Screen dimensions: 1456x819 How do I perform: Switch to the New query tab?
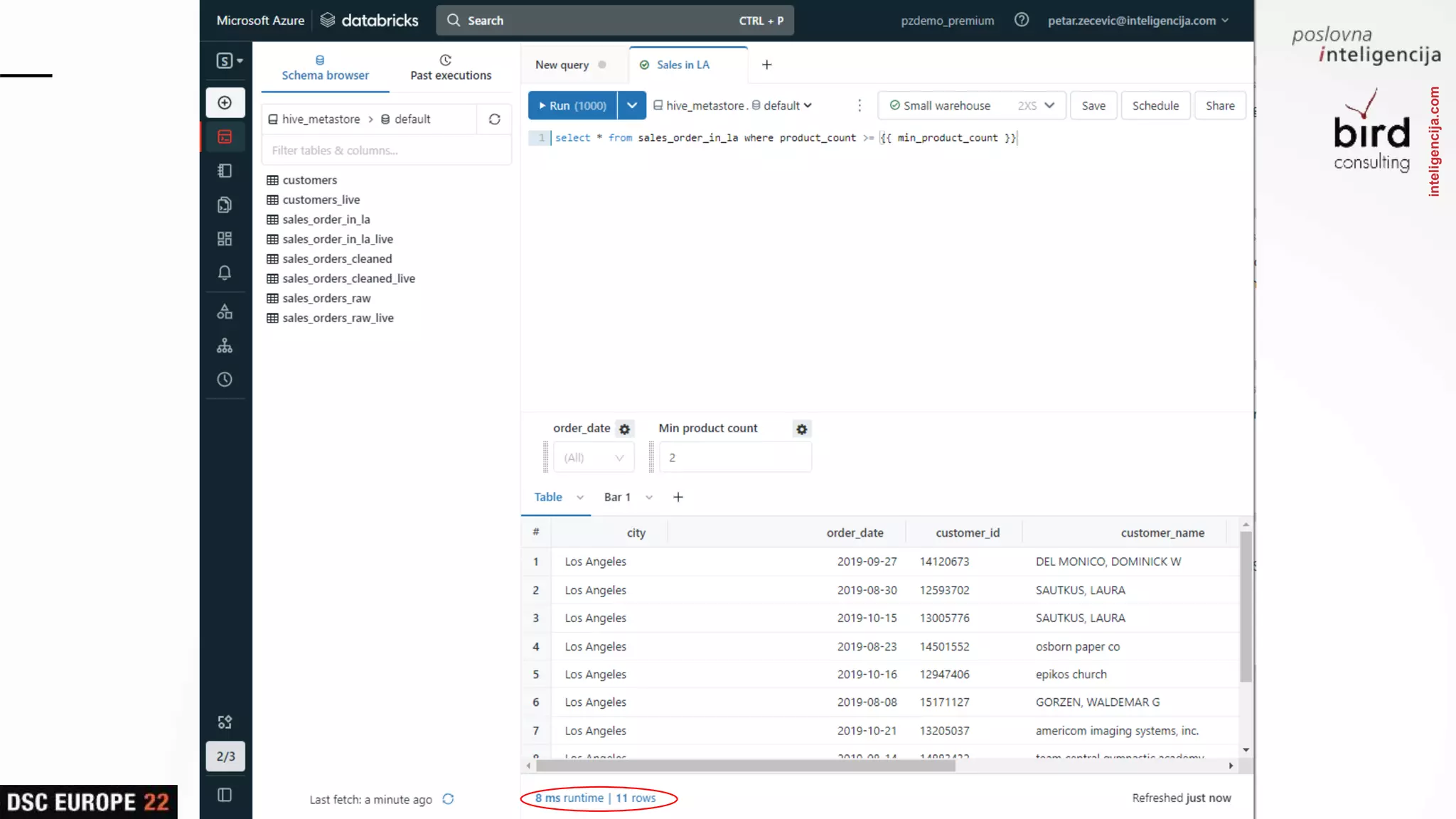[x=562, y=65]
